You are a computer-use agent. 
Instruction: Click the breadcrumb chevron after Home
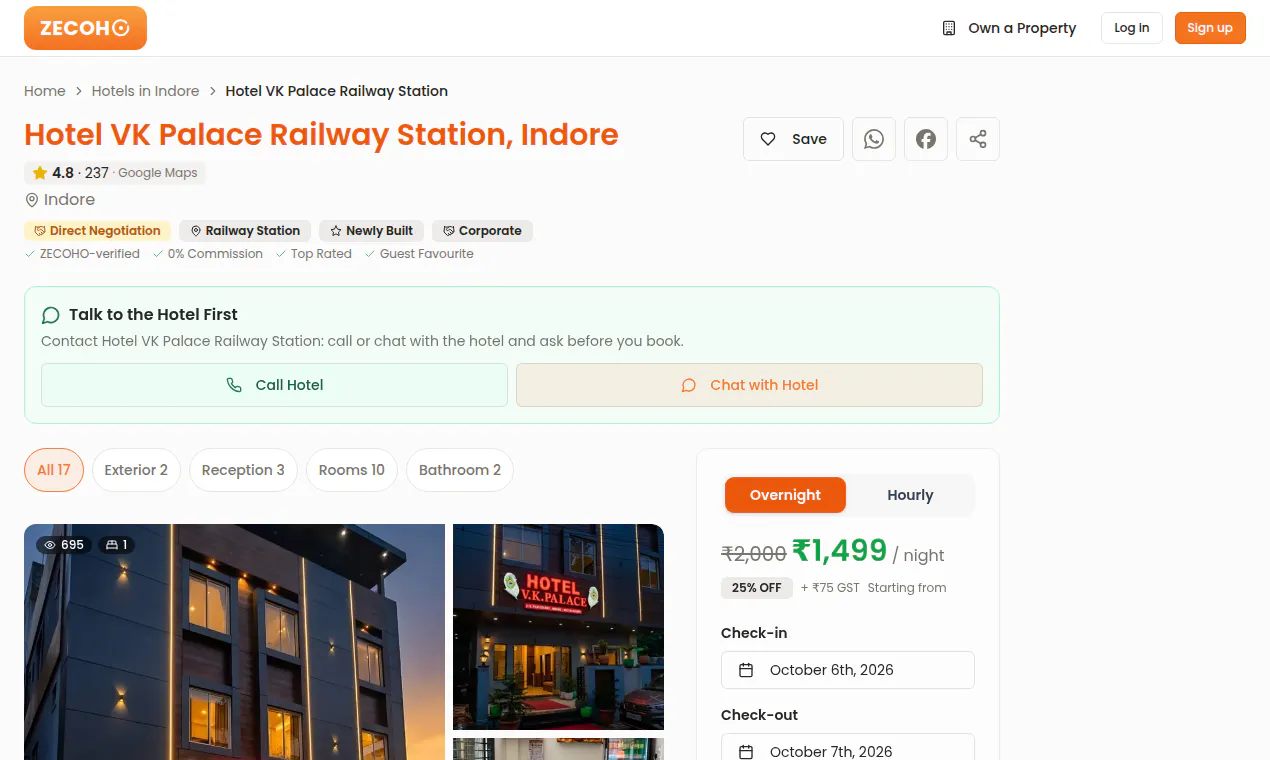click(x=79, y=91)
